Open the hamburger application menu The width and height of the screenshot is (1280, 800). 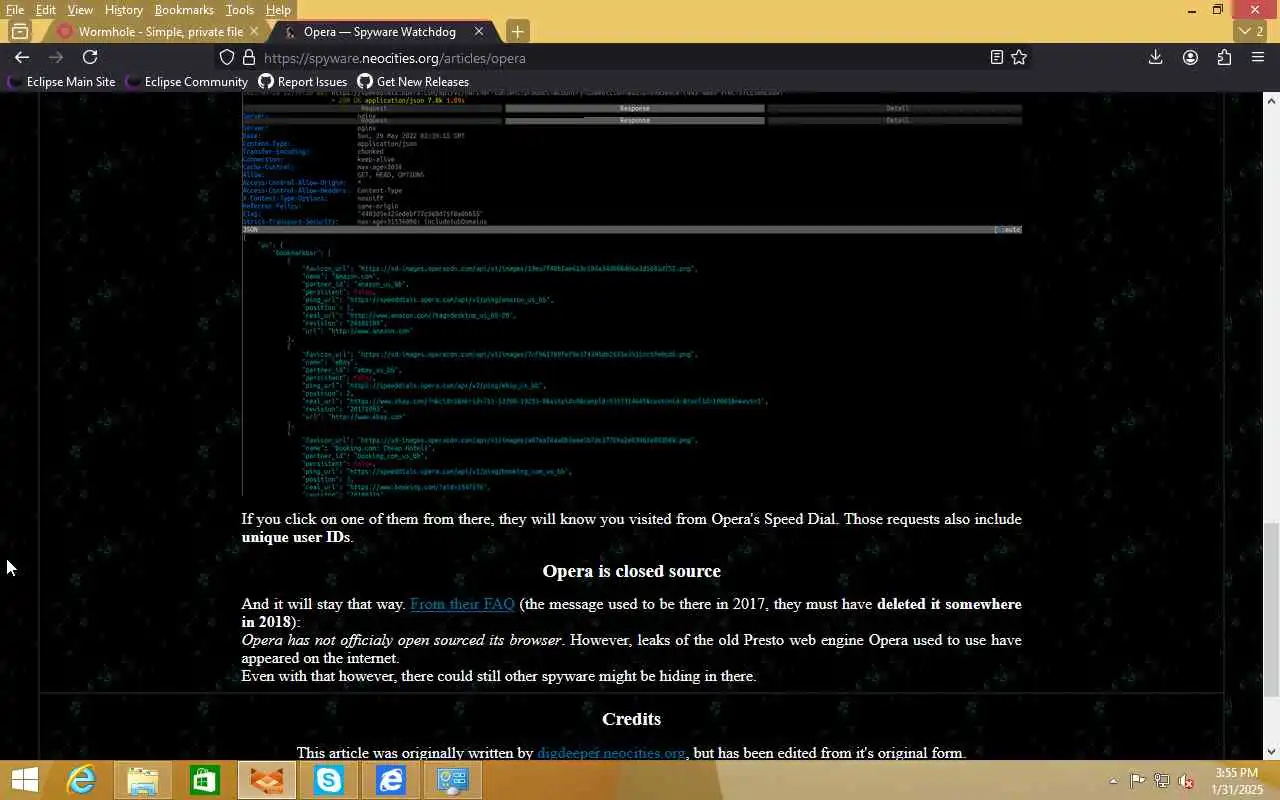(x=1258, y=58)
